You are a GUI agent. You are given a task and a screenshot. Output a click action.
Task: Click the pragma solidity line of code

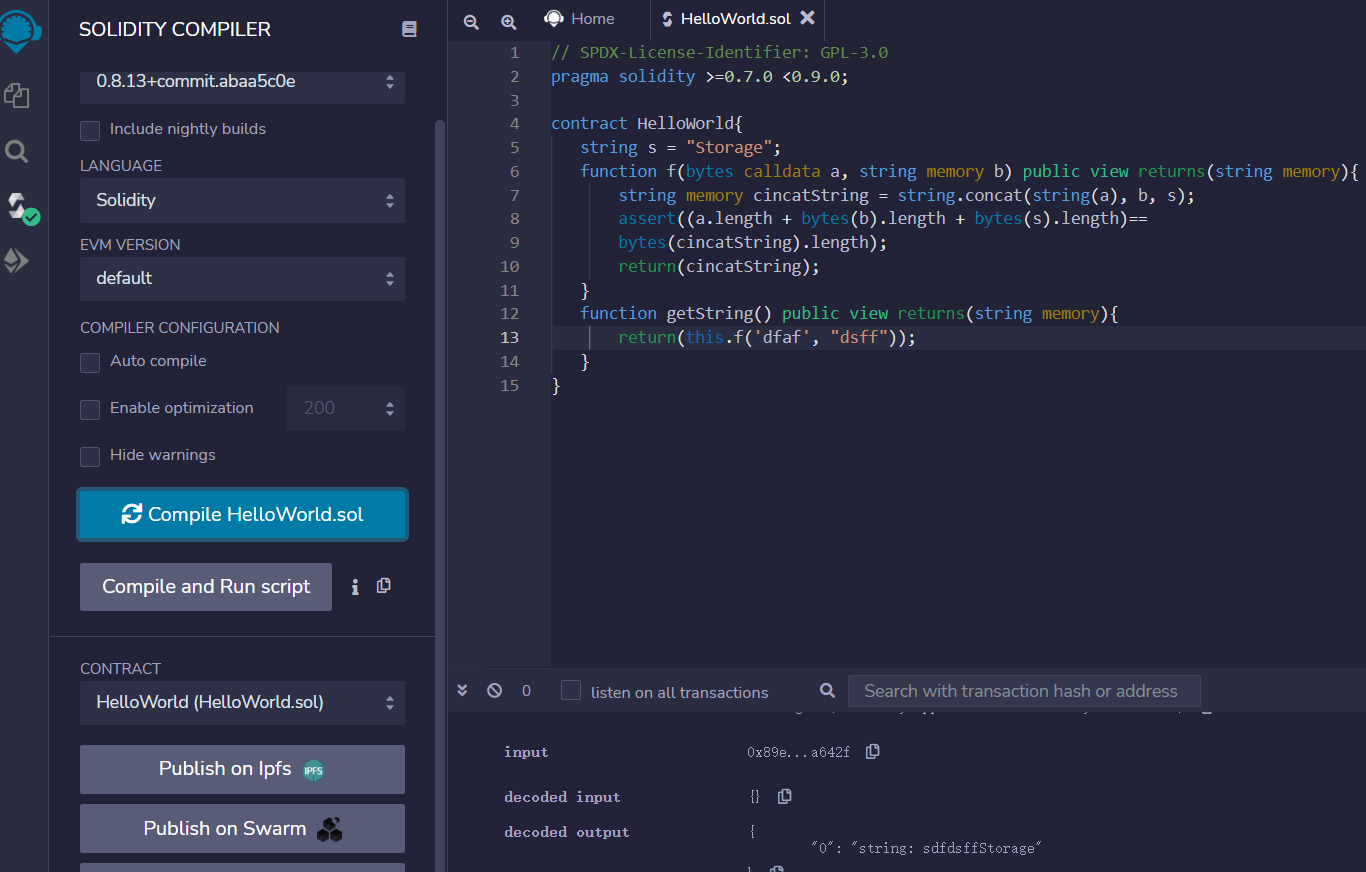pyautogui.click(x=700, y=76)
